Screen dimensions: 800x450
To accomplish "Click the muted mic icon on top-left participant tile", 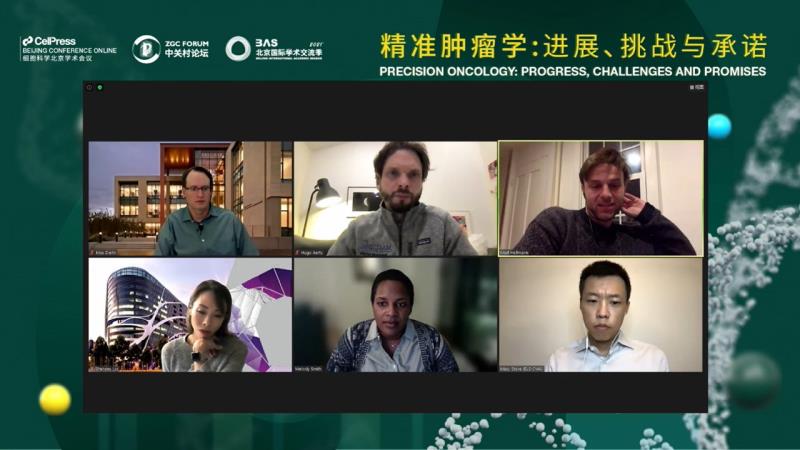I will [x=92, y=253].
